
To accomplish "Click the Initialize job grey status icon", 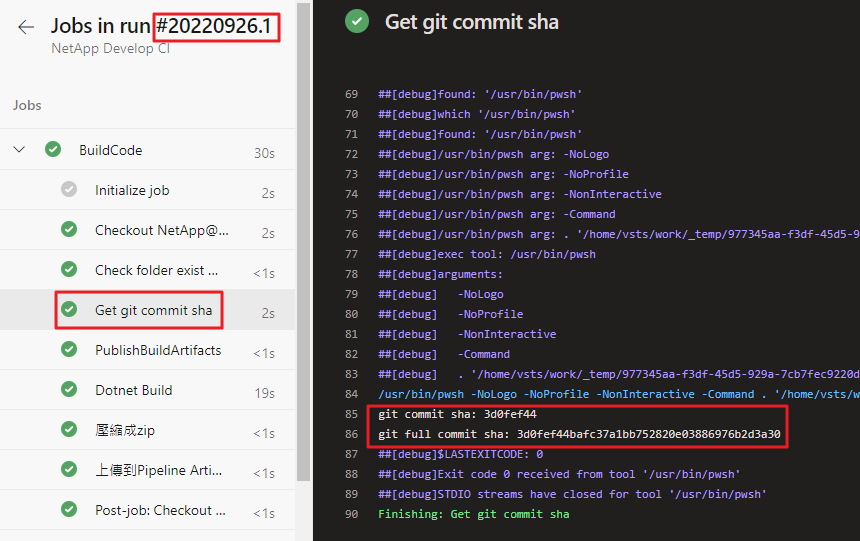I will click(x=69, y=189).
